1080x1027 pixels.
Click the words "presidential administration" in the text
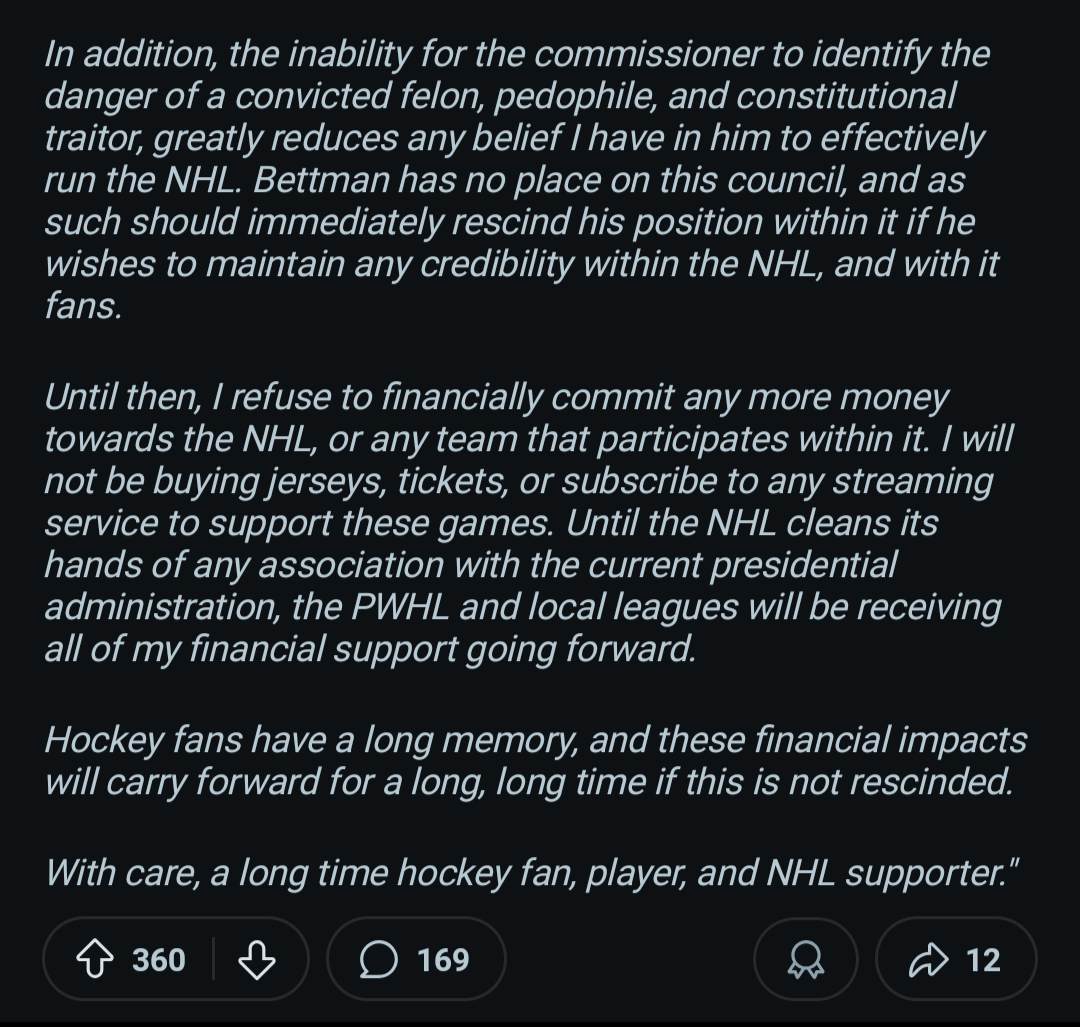pyautogui.click(x=470, y=586)
